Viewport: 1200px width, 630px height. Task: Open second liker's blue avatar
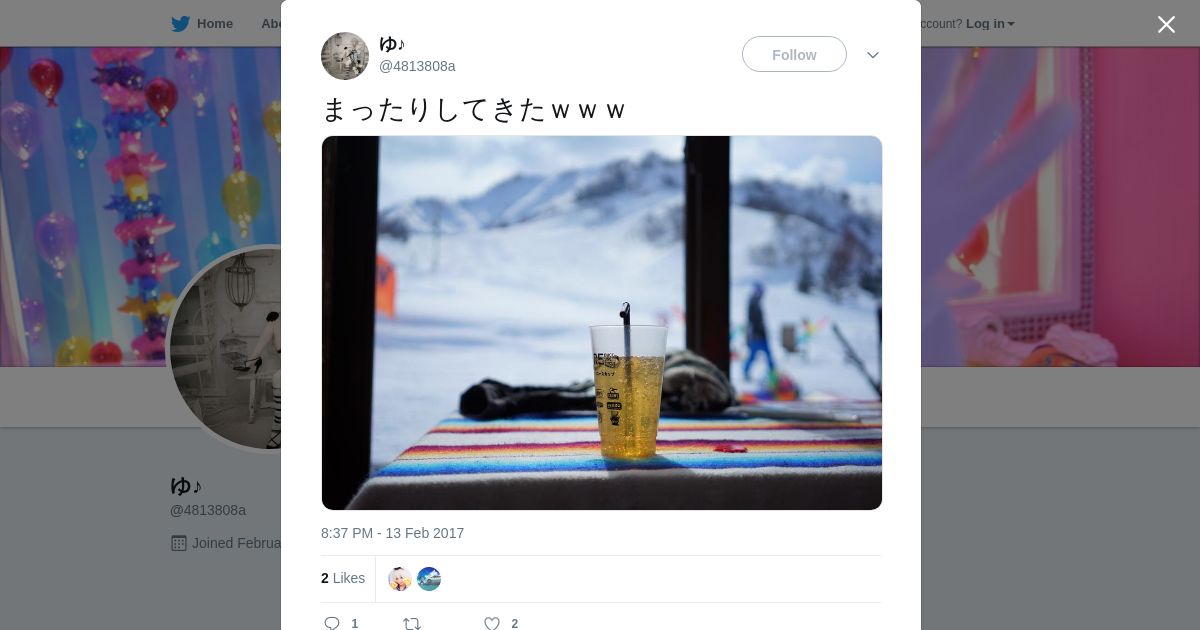coord(429,579)
